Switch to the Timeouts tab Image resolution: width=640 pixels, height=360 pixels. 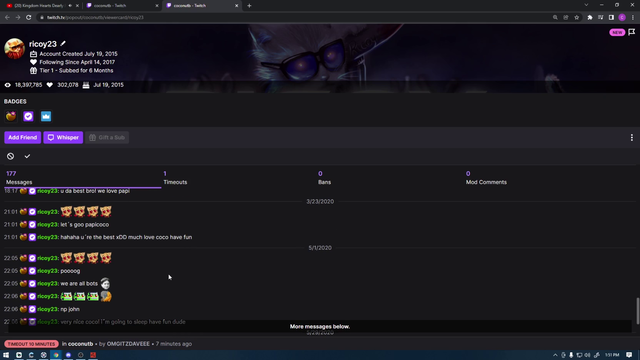[x=175, y=178]
